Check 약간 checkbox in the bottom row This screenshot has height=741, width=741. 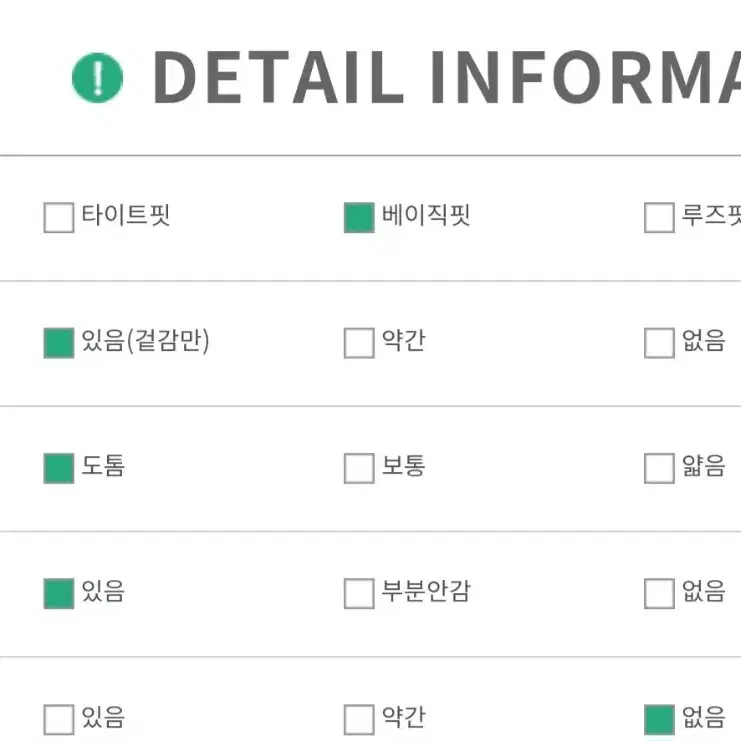tap(359, 720)
